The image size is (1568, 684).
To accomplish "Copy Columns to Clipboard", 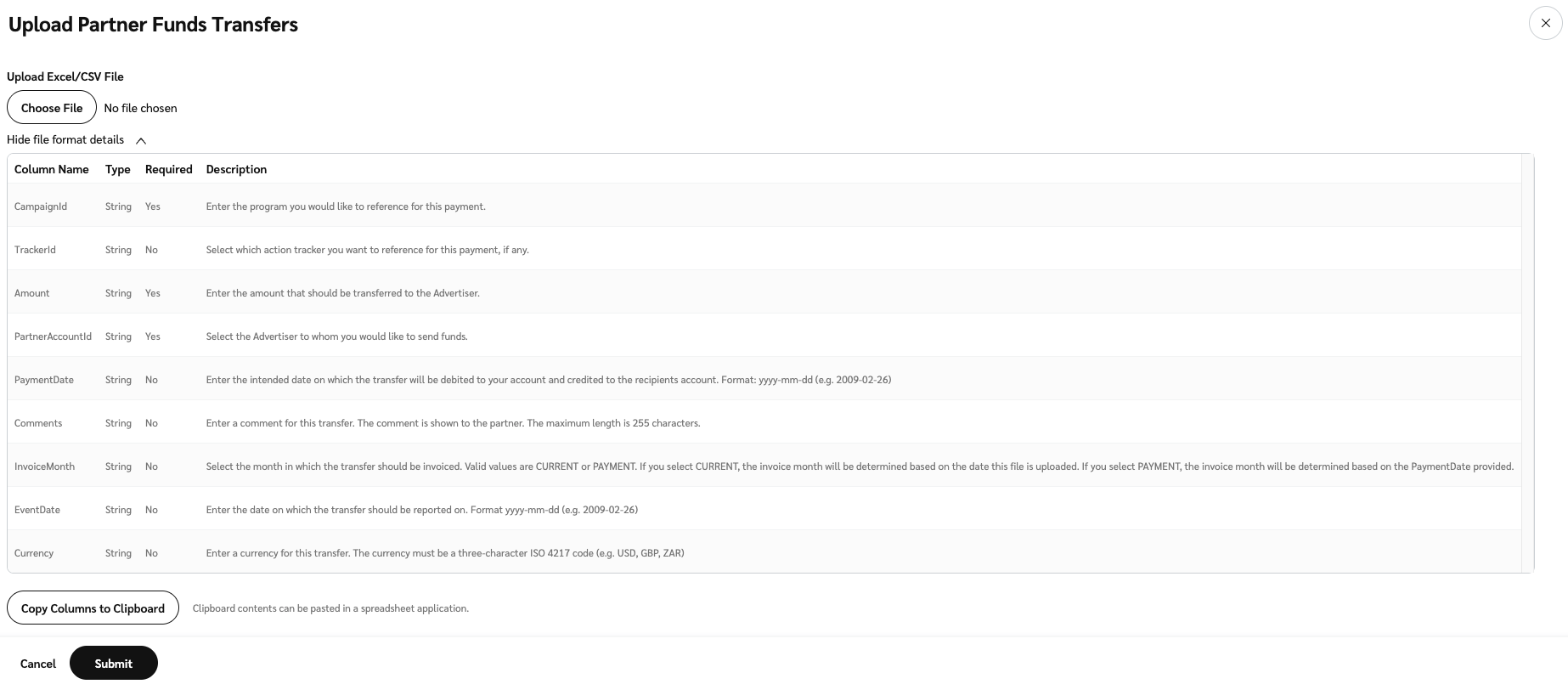I will coord(93,608).
